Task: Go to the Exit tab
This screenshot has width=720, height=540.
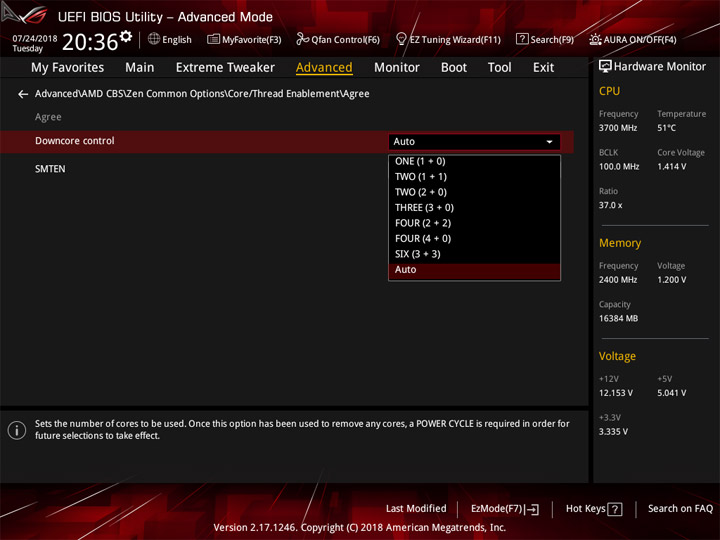Action: point(543,68)
